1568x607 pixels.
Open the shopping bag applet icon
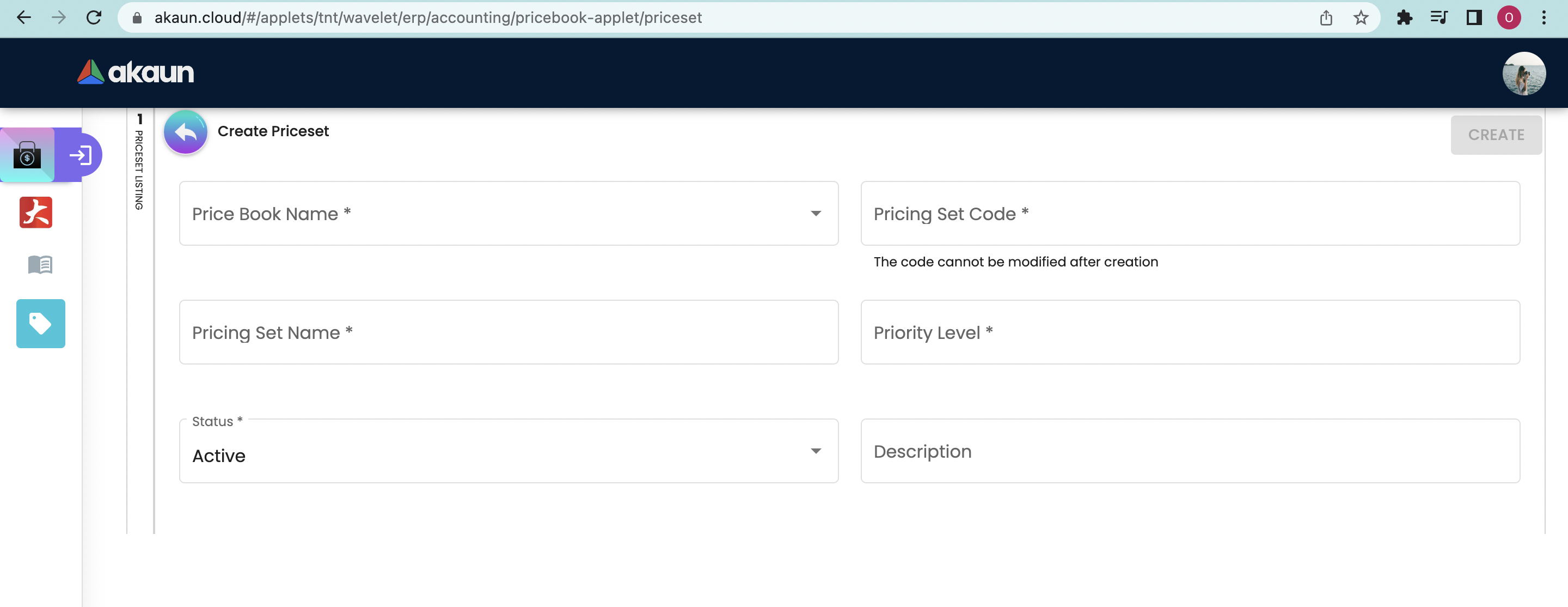pyautogui.click(x=27, y=155)
